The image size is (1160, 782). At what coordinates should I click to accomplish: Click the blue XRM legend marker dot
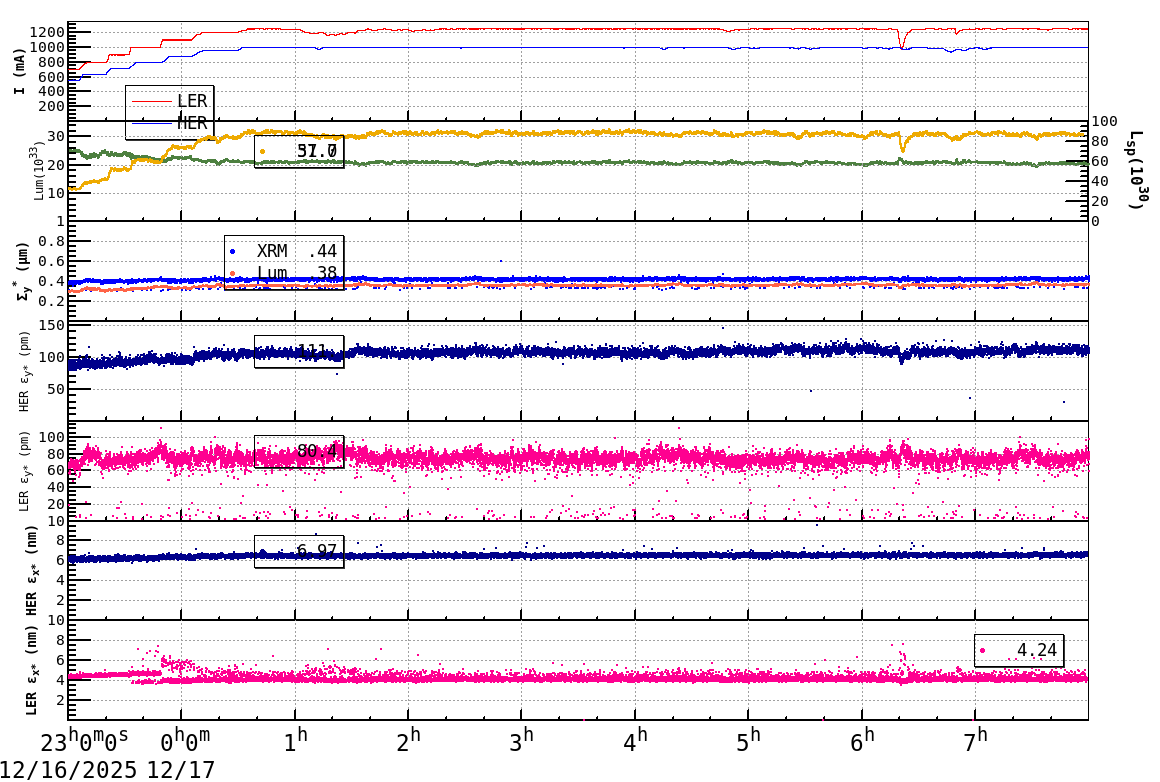click(x=232, y=252)
